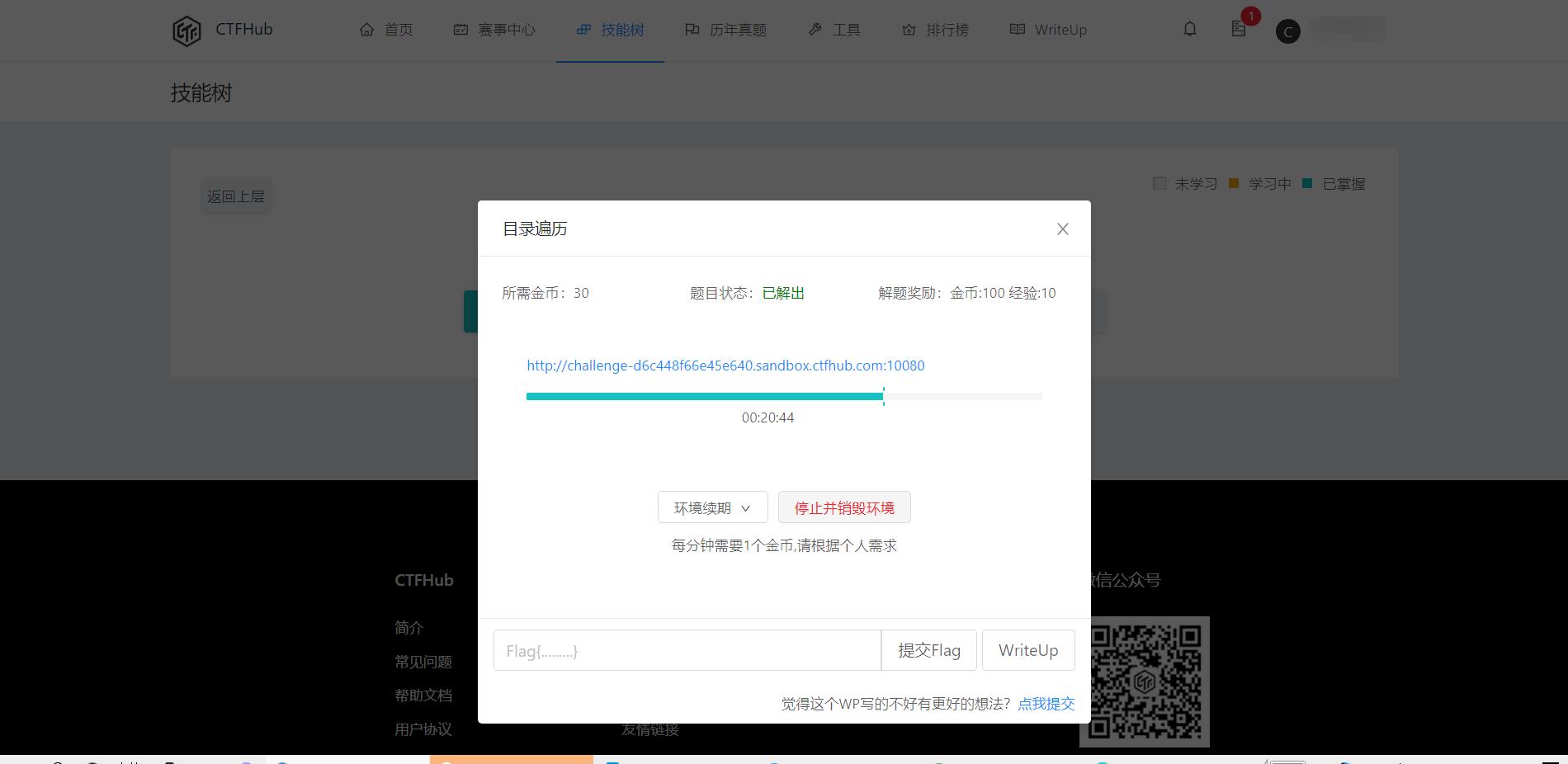The width and height of the screenshot is (1568, 764).
Task: Click the 未学习 legend swatch
Action: [x=1159, y=183]
